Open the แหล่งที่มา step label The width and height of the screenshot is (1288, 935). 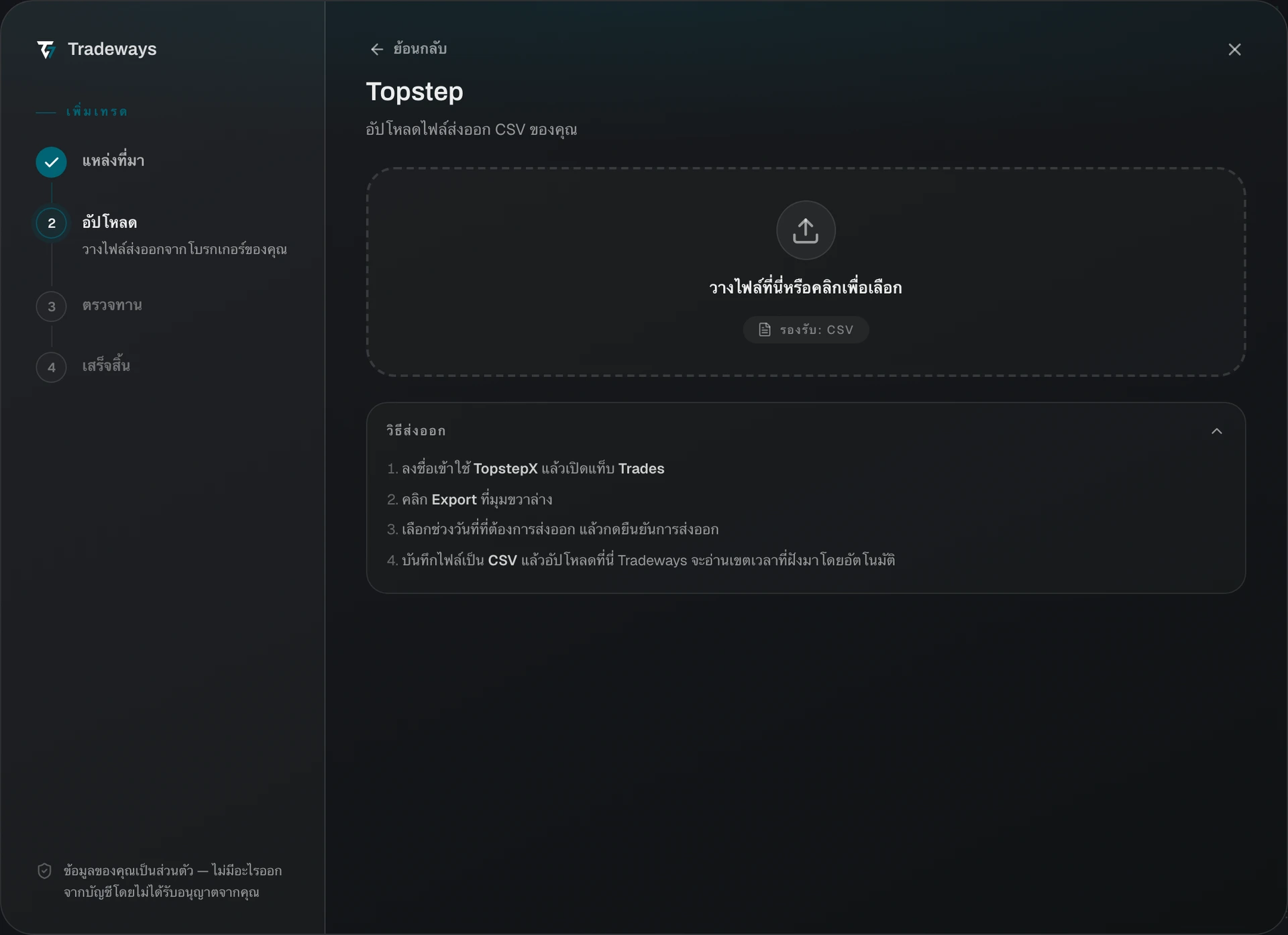[113, 161]
